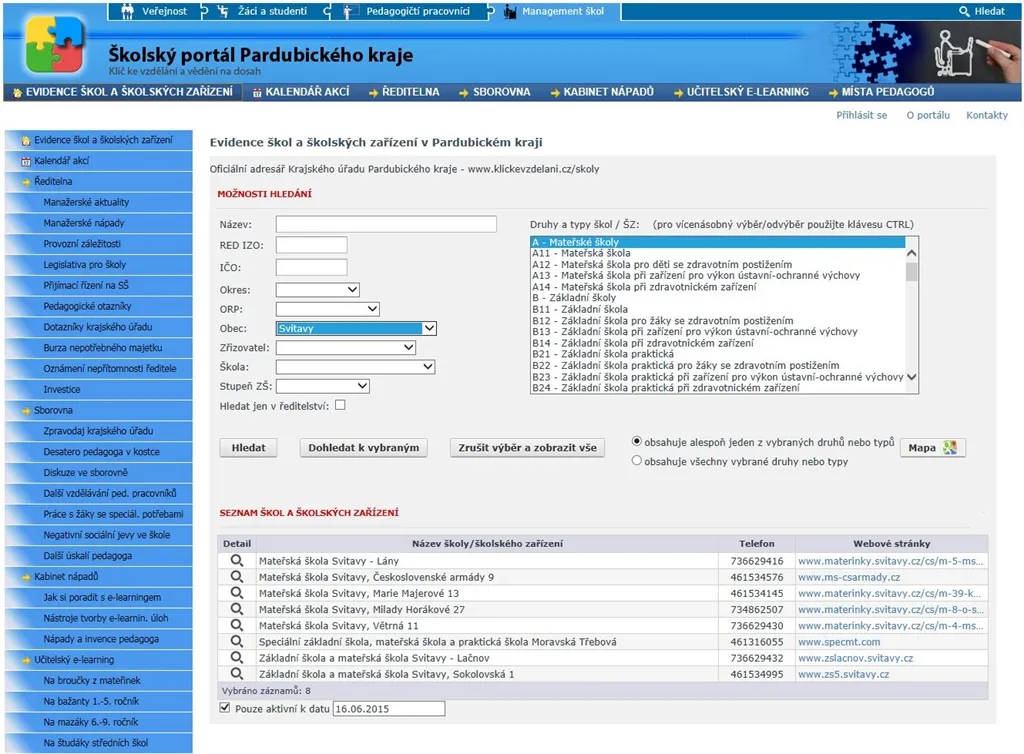Select 'B11 - Základní škola' in types list
The width and height of the screenshot is (1024, 754).
point(580,309)
